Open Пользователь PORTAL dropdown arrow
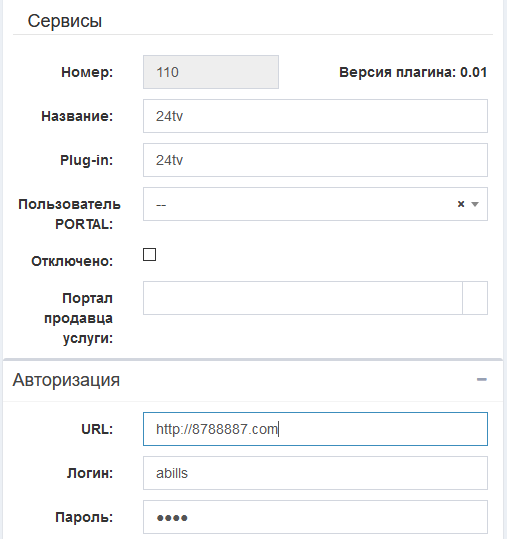The image size is (507, 539). pyautogui.click(x=475, y=204)
